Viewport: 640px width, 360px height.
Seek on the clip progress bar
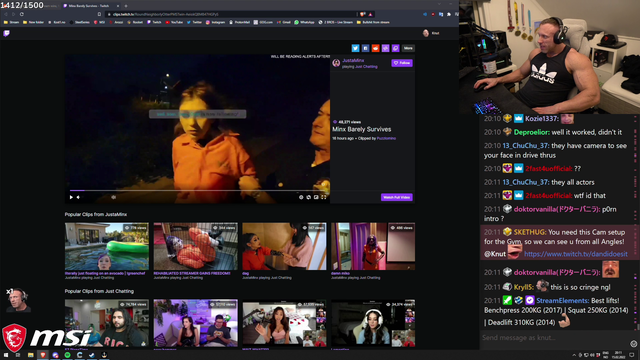point(198,190)
